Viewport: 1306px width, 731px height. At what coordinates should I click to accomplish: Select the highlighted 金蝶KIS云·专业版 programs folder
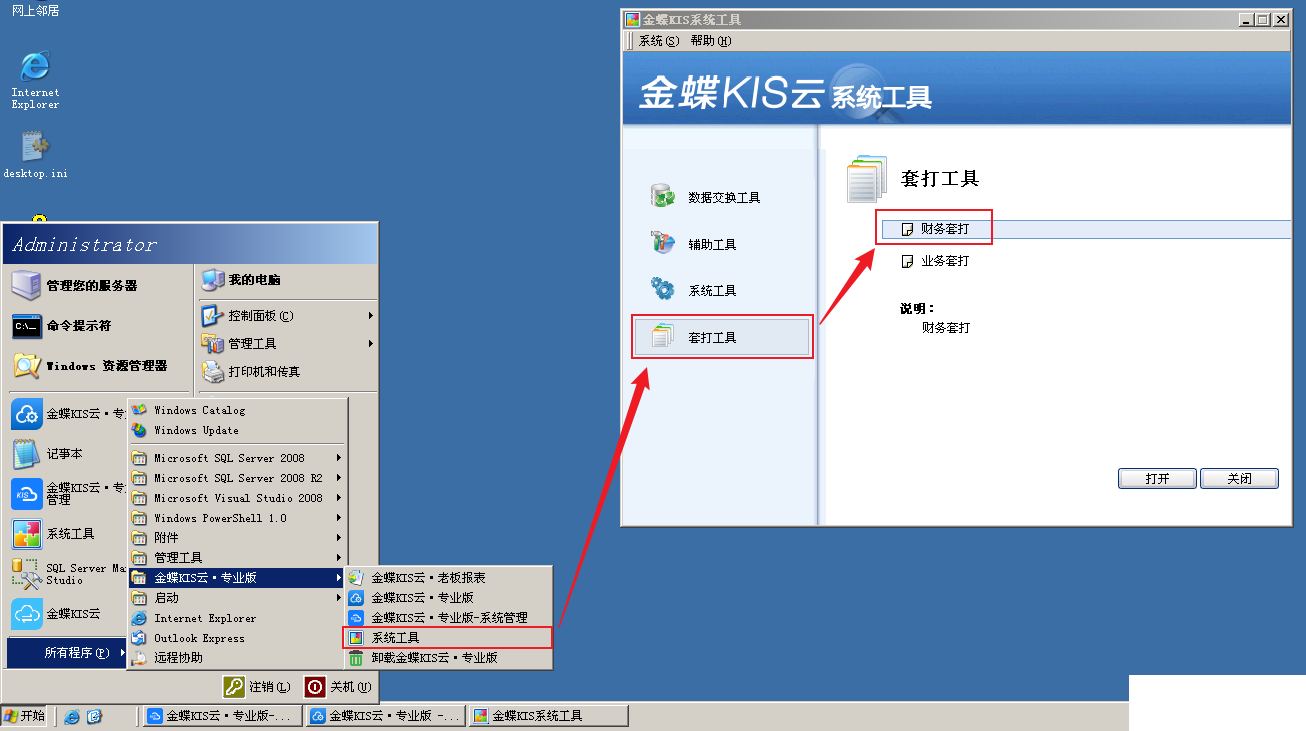(237, 578)
